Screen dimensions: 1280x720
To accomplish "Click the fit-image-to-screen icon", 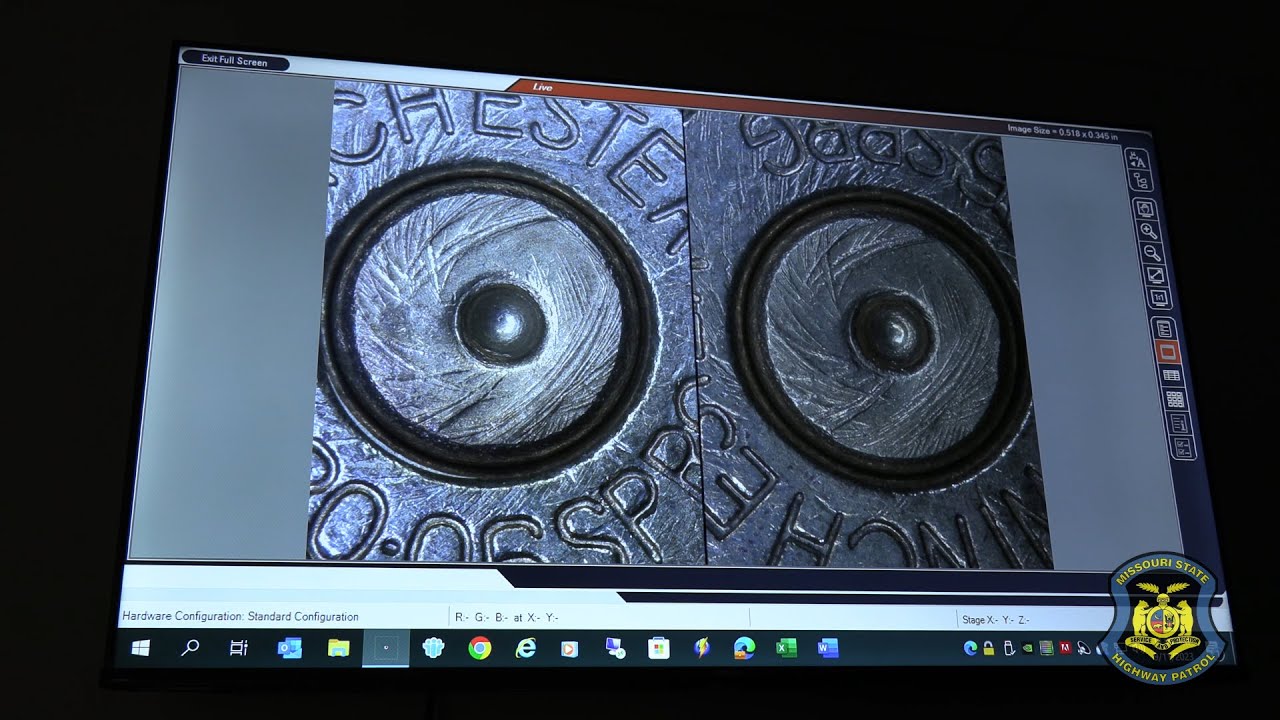I will [x=1146, y=209].
